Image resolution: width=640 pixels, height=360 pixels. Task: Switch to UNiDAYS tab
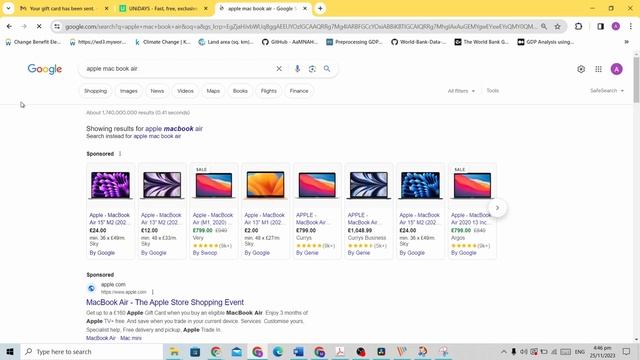(x=164, y=8)
